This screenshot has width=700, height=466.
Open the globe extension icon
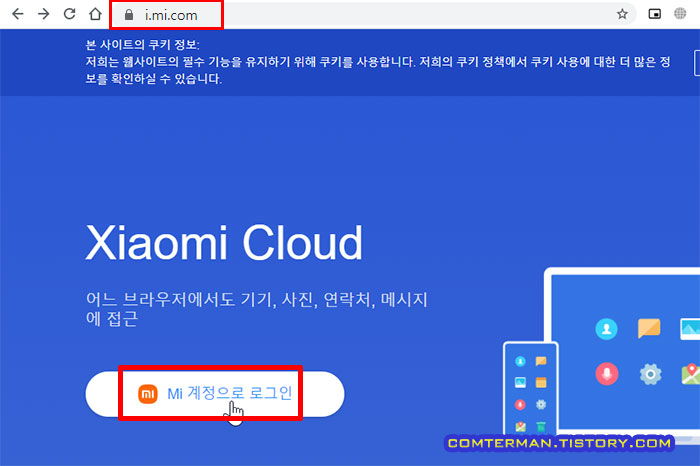680,14
